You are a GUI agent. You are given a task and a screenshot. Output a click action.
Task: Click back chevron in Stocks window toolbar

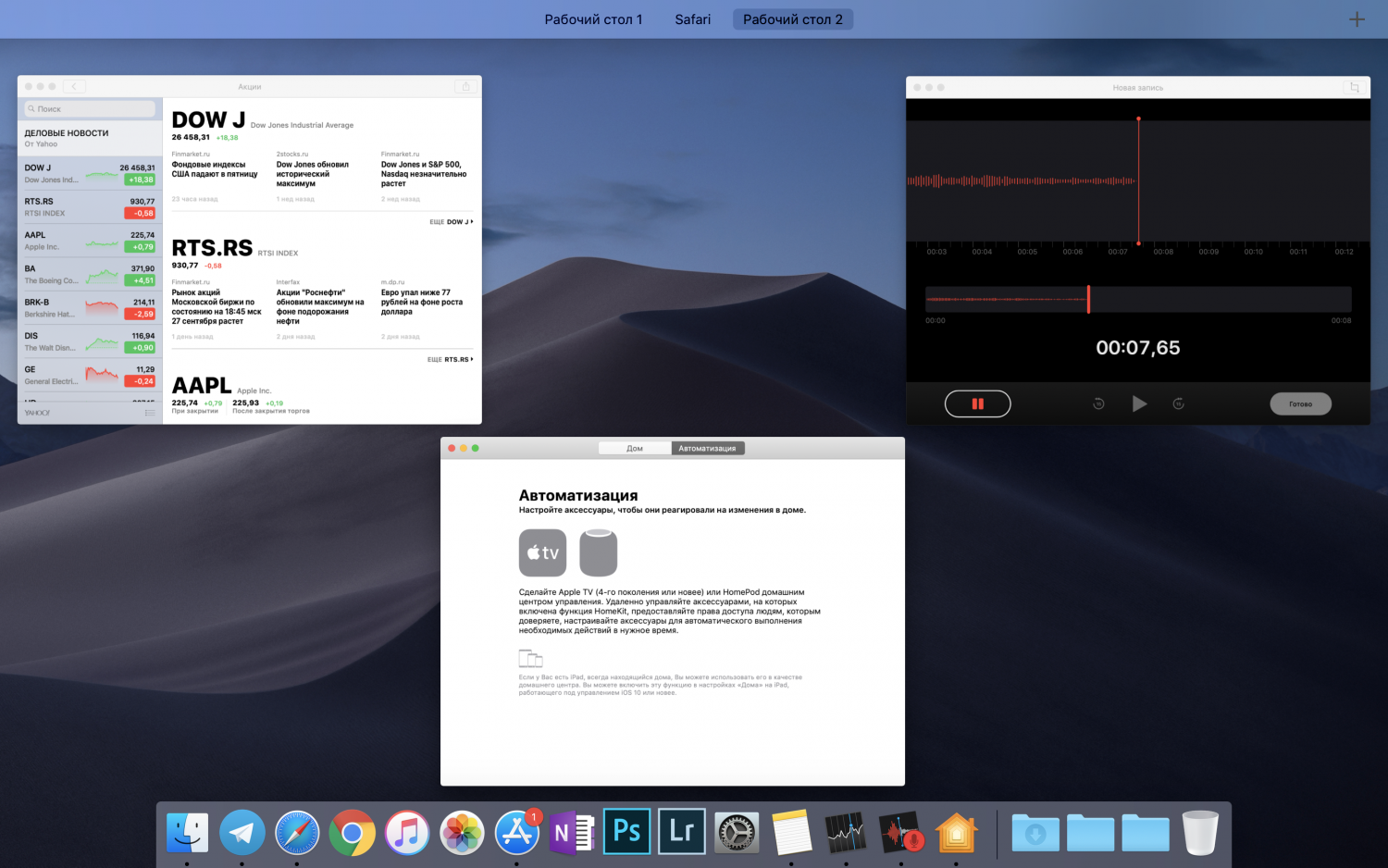tap(74, 86)
